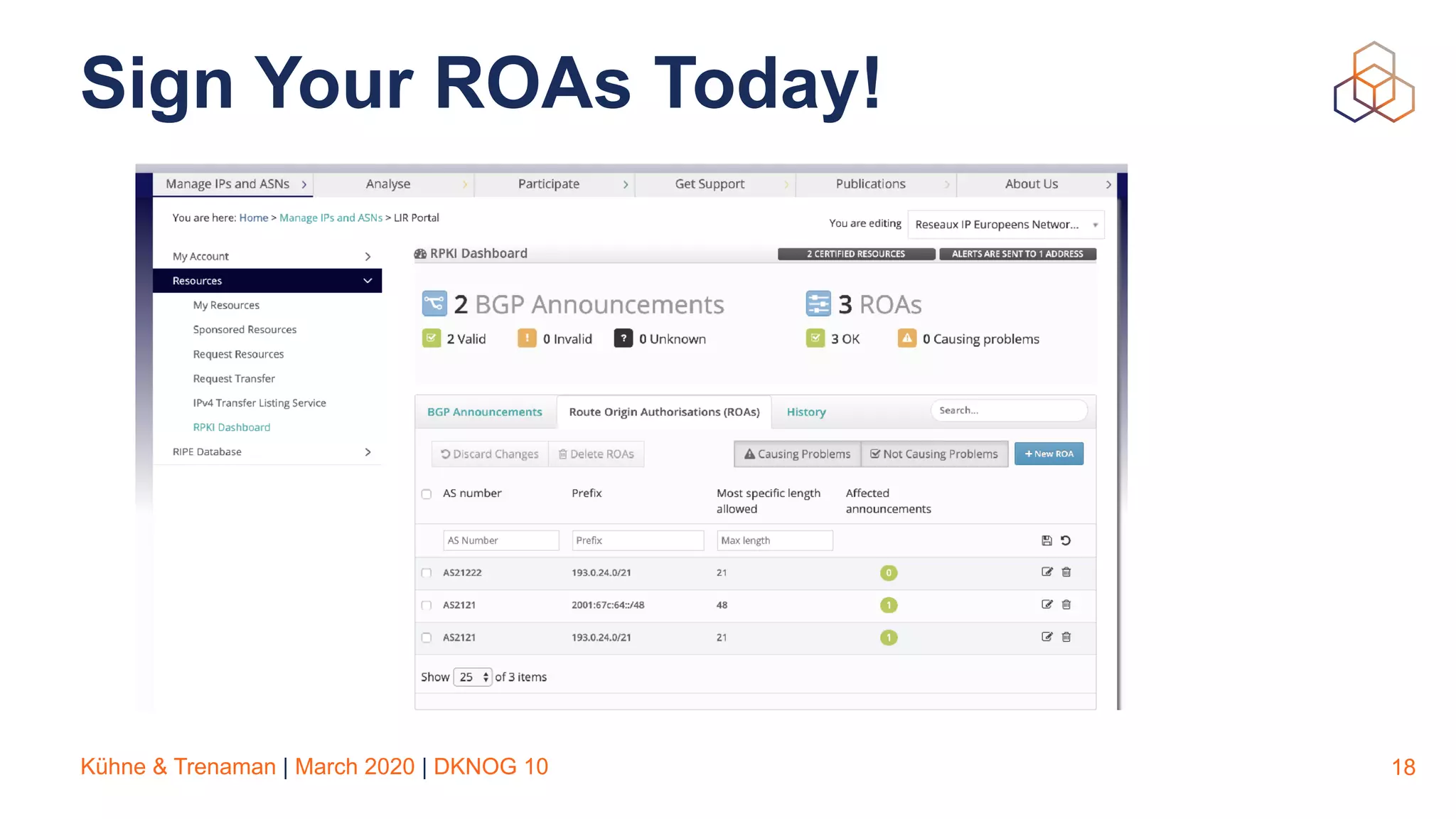Click affected badge for AS2121 193.0.24.0/21

(889, 638)
